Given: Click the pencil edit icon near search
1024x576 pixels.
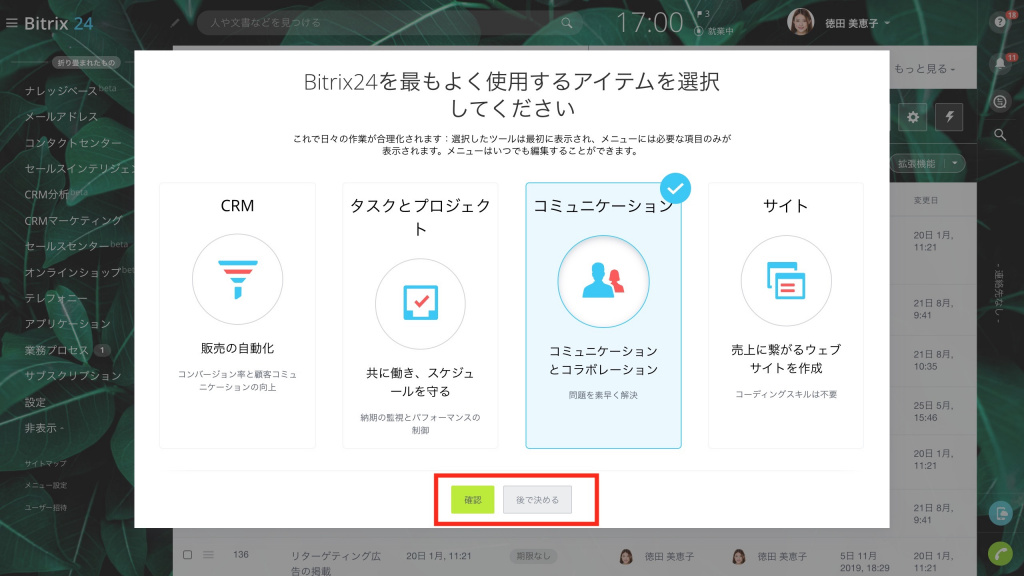Looking at the screenshot, I should [175, 23].
